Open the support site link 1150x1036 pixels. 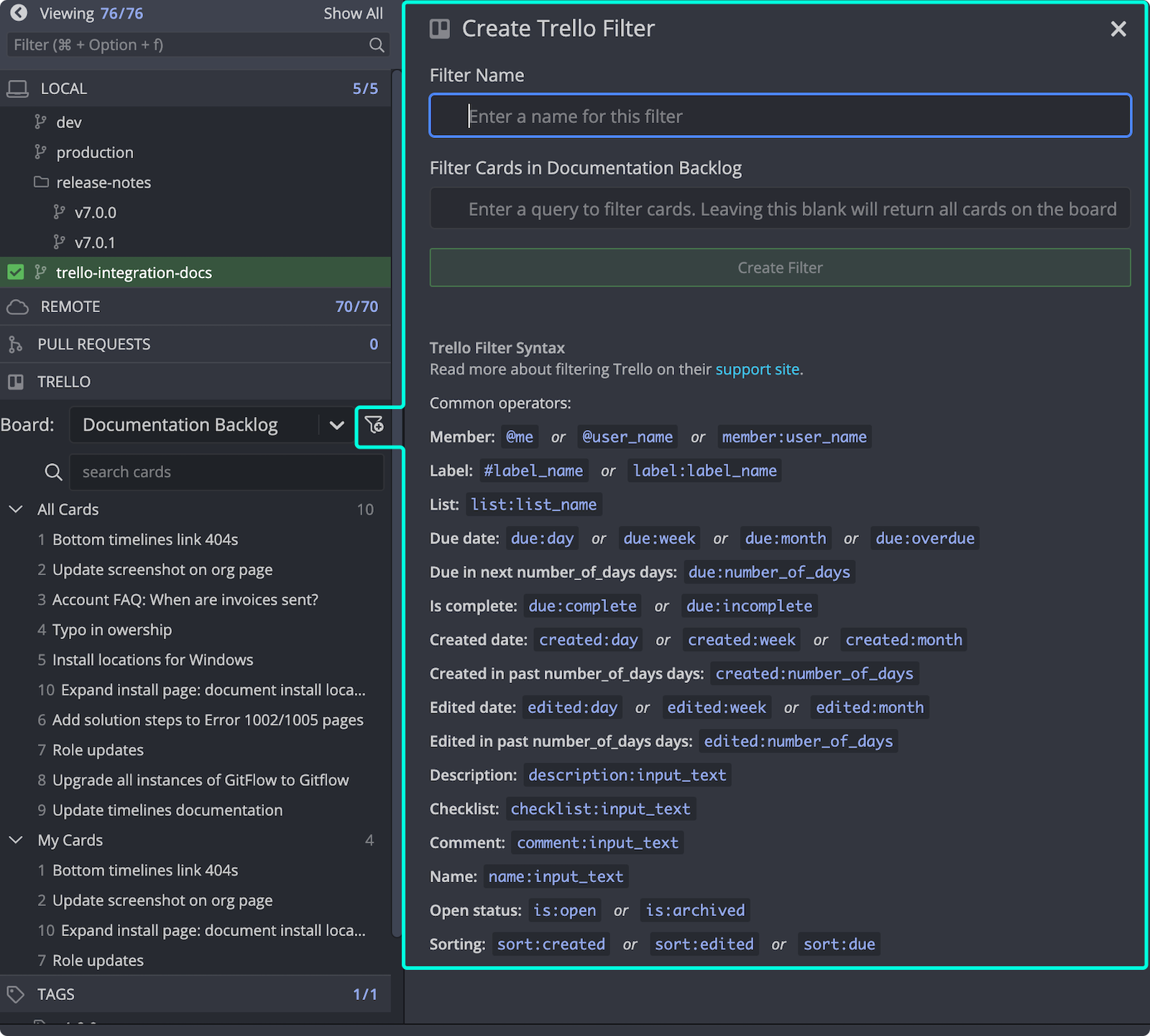point(757,369)
